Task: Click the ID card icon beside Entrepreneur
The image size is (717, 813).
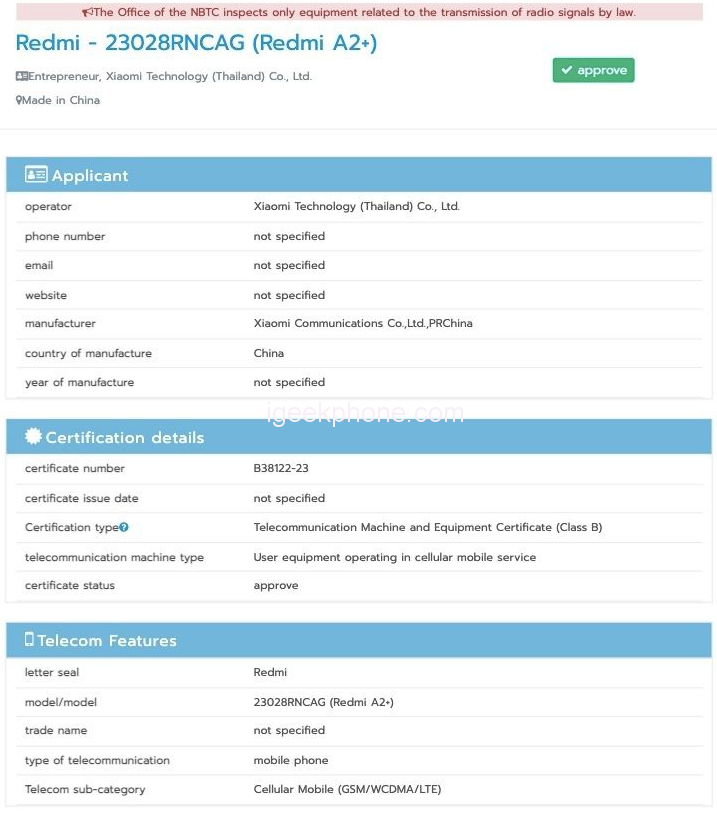Action: click(x=21, y=76)
